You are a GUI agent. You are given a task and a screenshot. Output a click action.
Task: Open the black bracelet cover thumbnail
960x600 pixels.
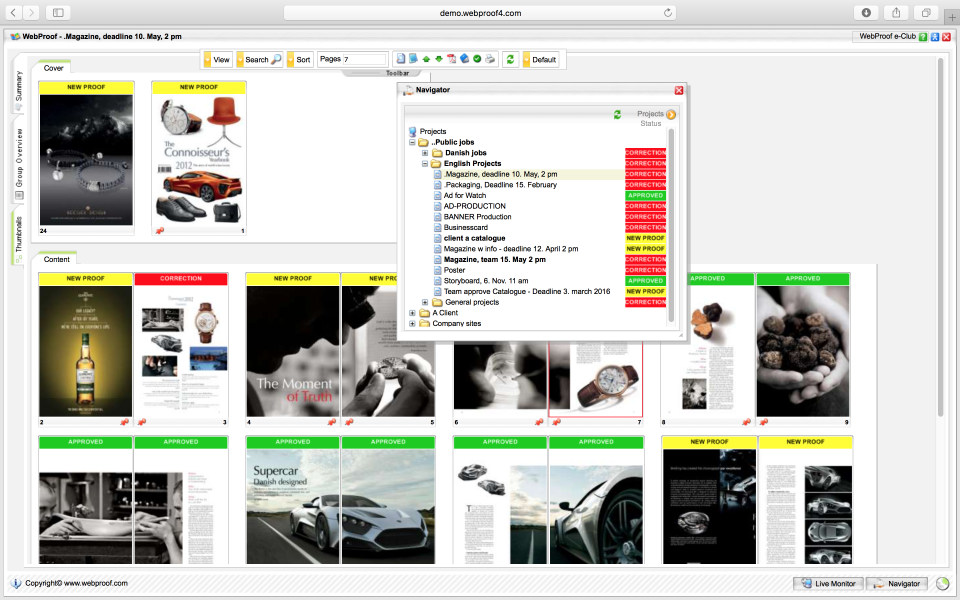[x=86, y=160]
